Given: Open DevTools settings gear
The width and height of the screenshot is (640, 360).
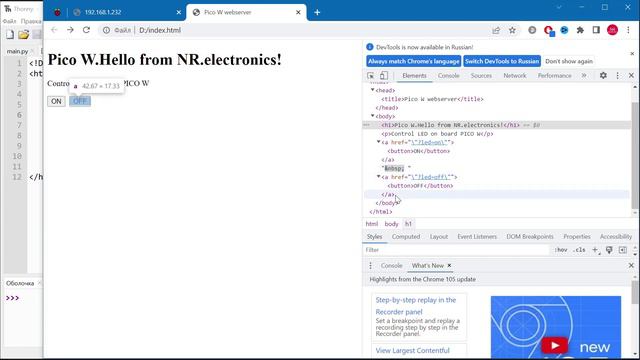Looking at the screenshot, I should click(x=603, y=76).
